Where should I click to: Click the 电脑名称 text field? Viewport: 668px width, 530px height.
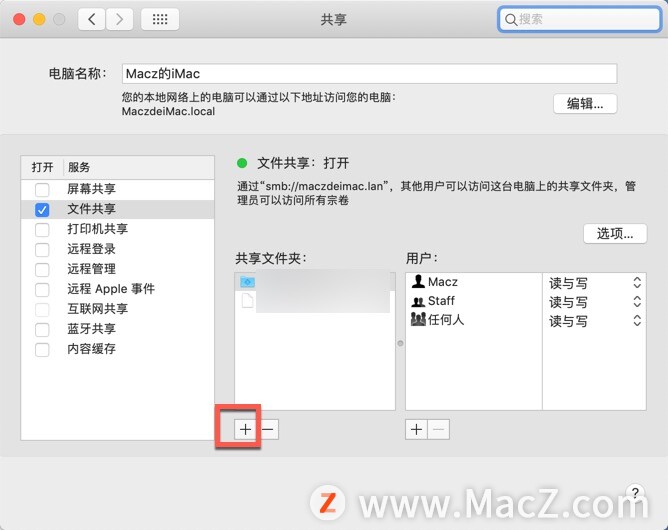[369, 74]
